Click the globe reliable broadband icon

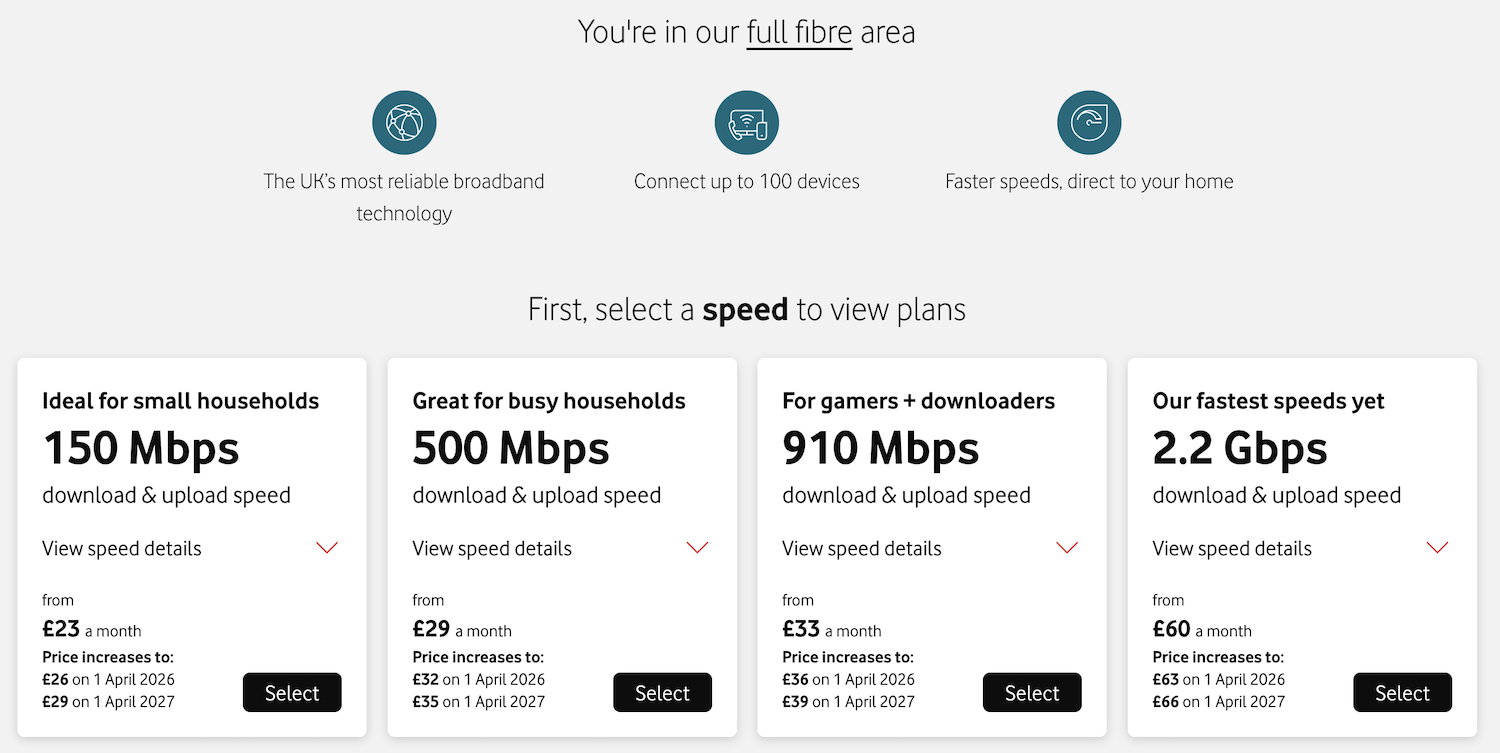coord(404,123)
